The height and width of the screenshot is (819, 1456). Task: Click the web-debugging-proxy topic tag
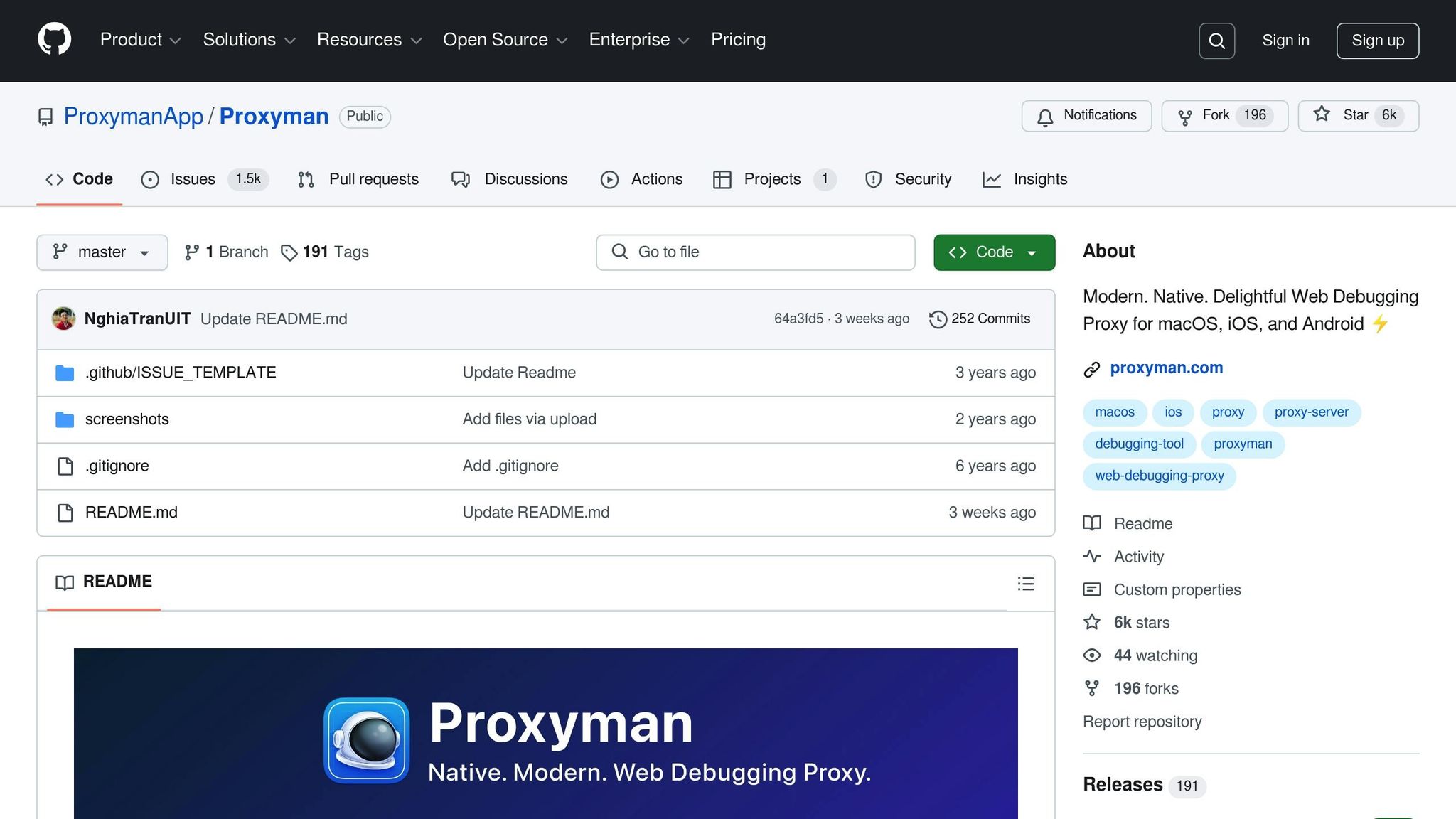tap(1159, 476)
